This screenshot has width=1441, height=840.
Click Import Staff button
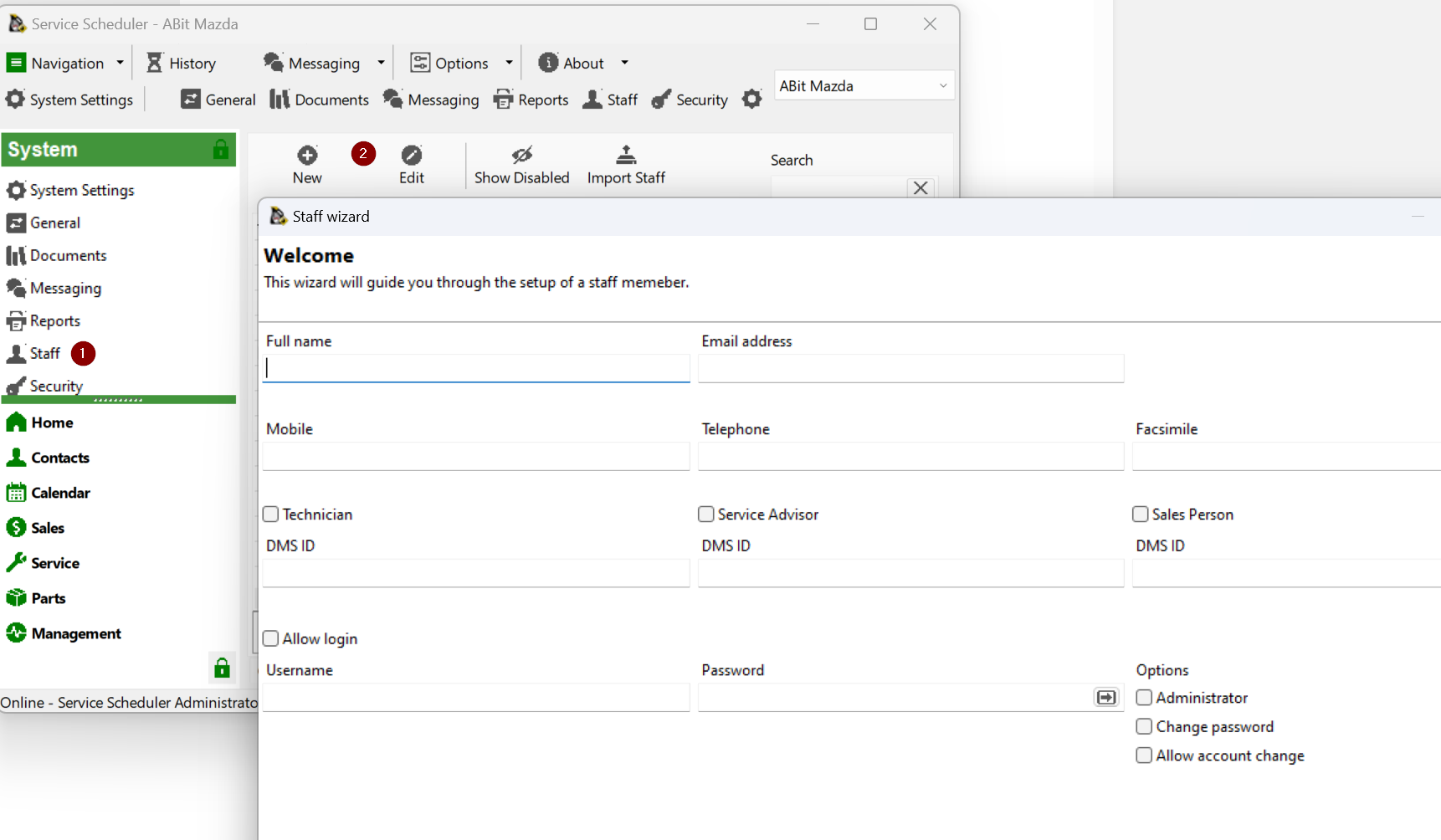[x=626, y=165]
